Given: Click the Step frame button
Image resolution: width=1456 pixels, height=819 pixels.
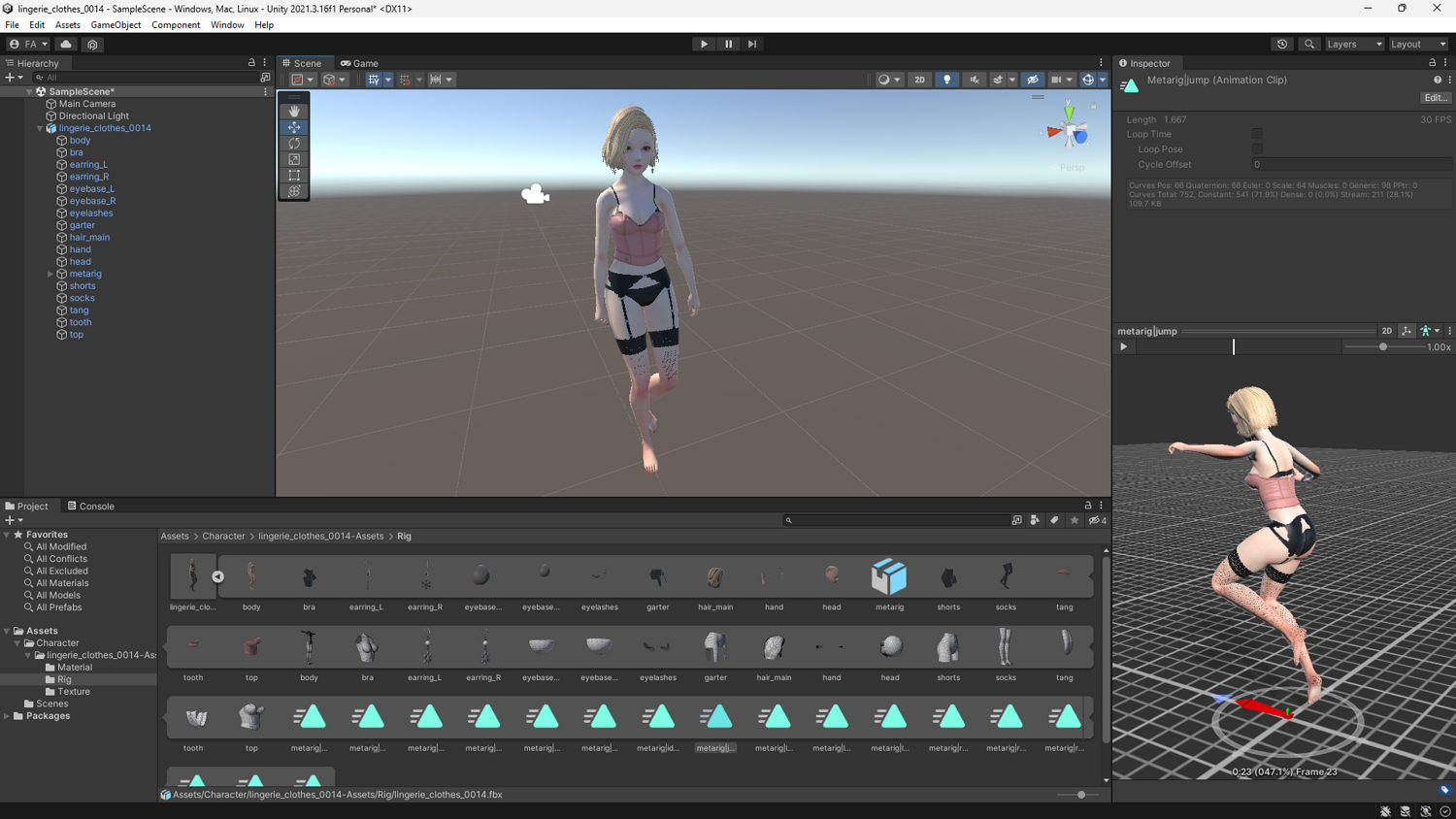Looking at the screenshot, I should pyautogui.click(x=751, y=44).
